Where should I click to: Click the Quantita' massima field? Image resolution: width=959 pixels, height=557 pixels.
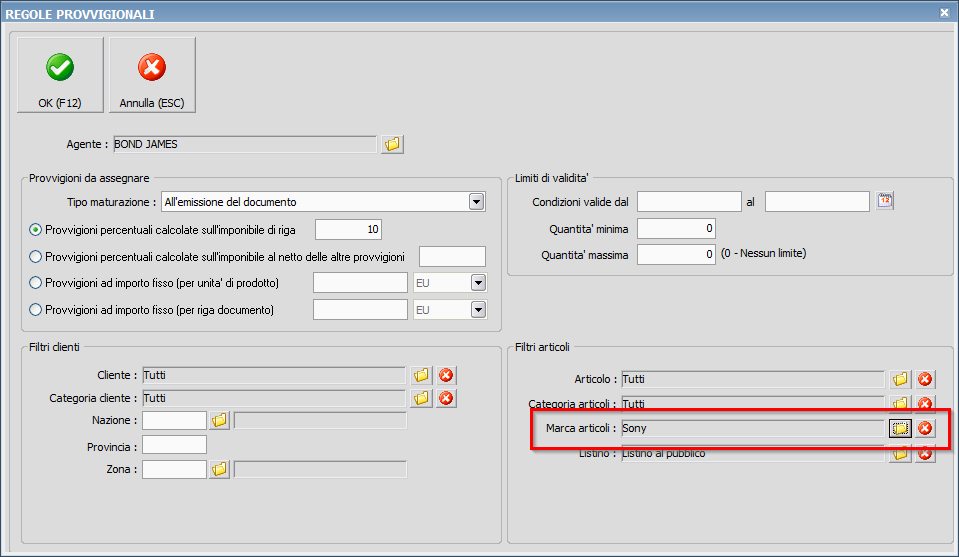pos(676,254)
